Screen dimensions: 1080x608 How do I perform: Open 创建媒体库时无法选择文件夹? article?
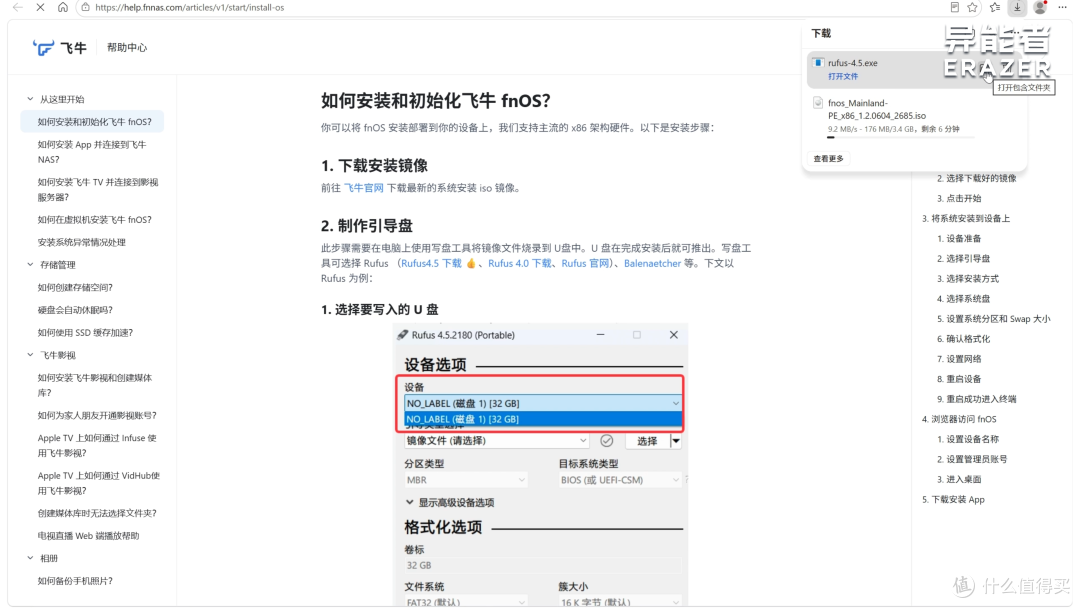(97, 513)
